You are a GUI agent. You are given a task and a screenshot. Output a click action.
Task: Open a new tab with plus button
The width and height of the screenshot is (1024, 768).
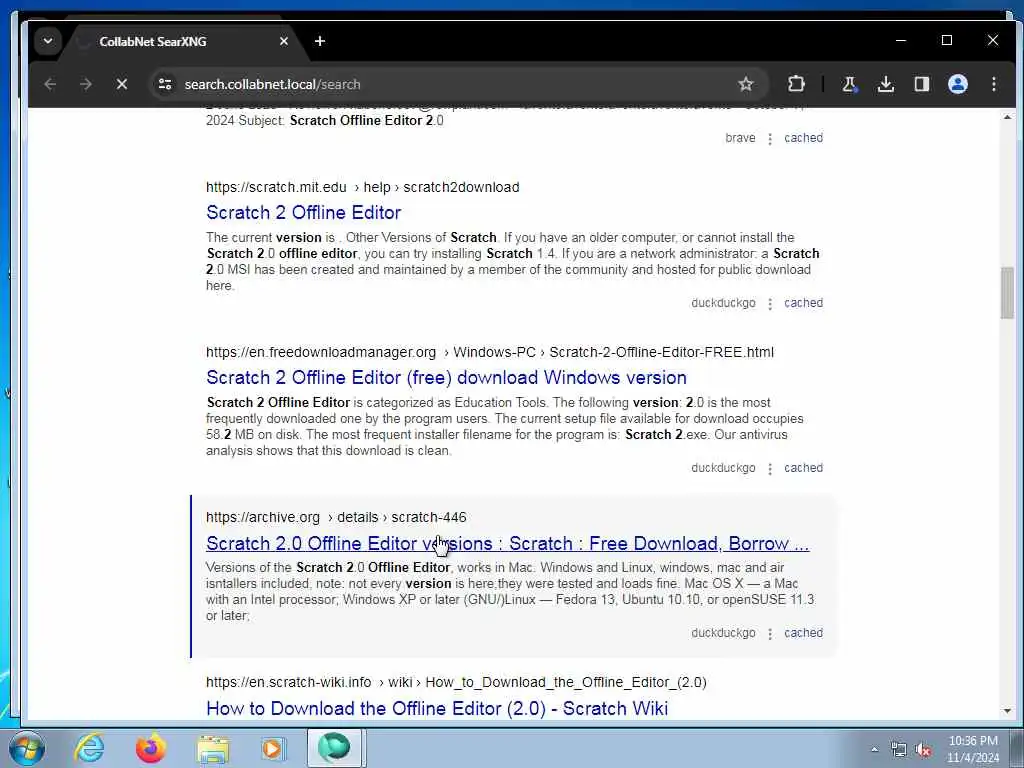tap(320, 41)
